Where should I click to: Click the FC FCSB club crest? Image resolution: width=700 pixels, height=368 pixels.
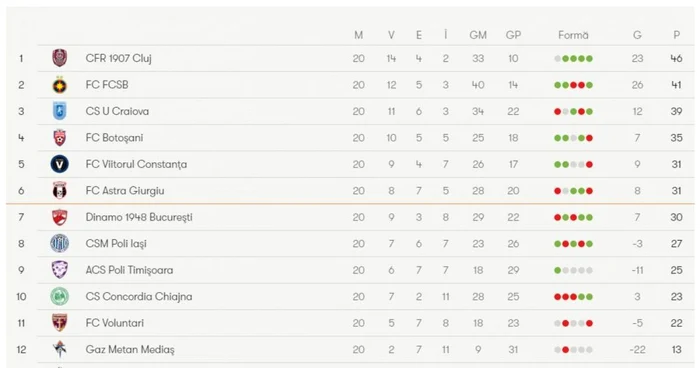tap(59, 85)
